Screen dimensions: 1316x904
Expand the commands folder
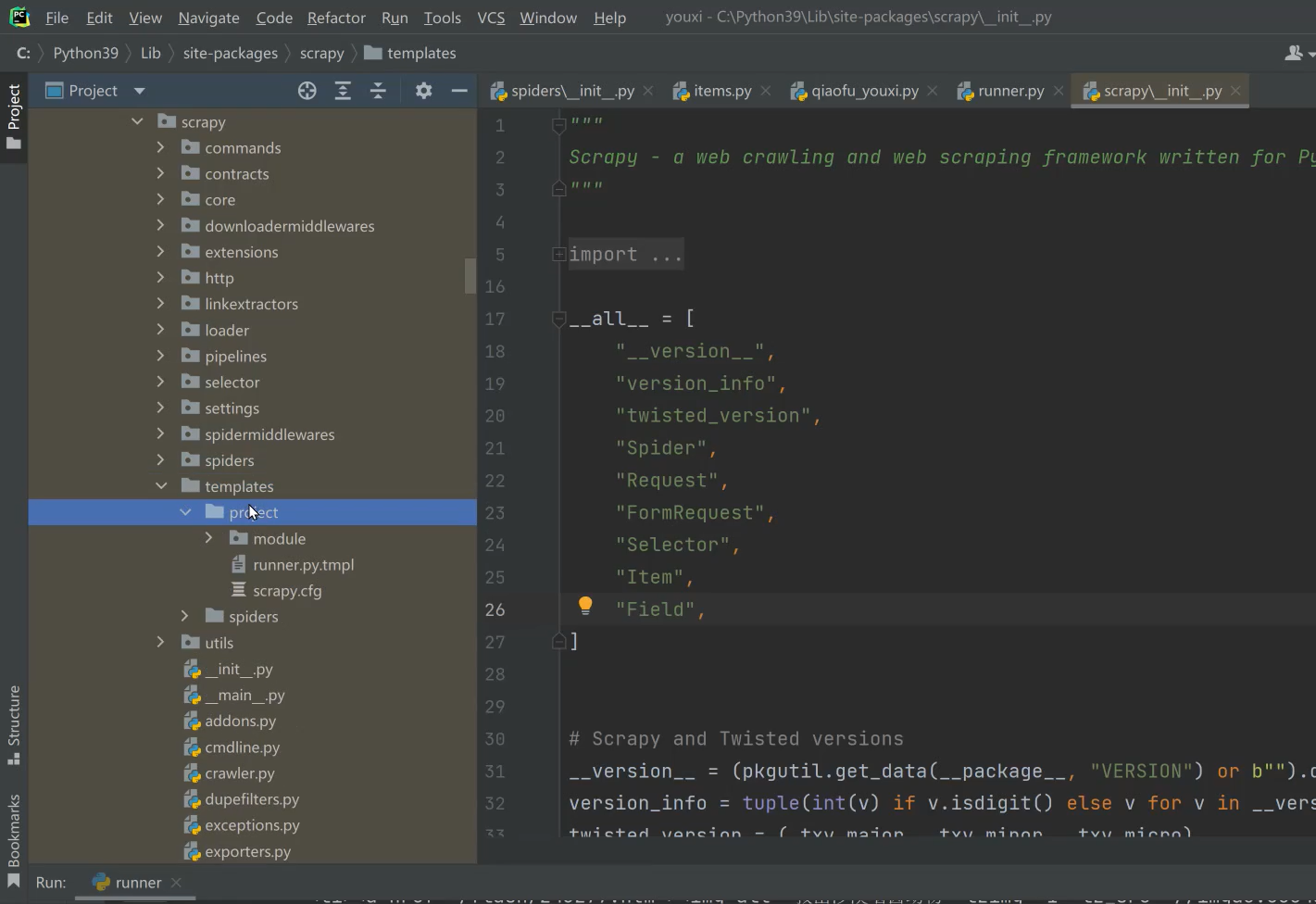point(161,147)
